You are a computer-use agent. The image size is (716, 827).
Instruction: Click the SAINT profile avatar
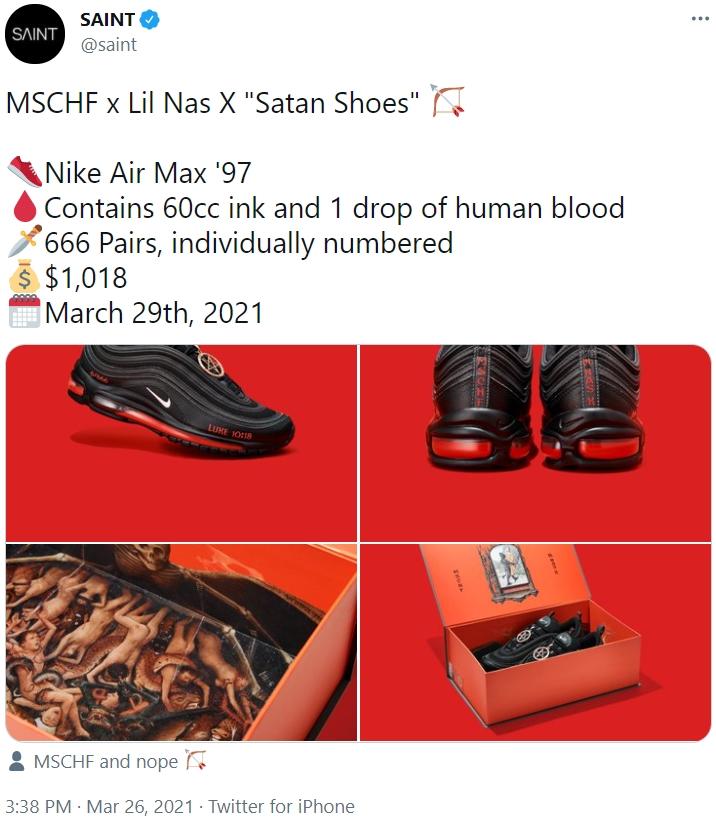tap(35, 34)
